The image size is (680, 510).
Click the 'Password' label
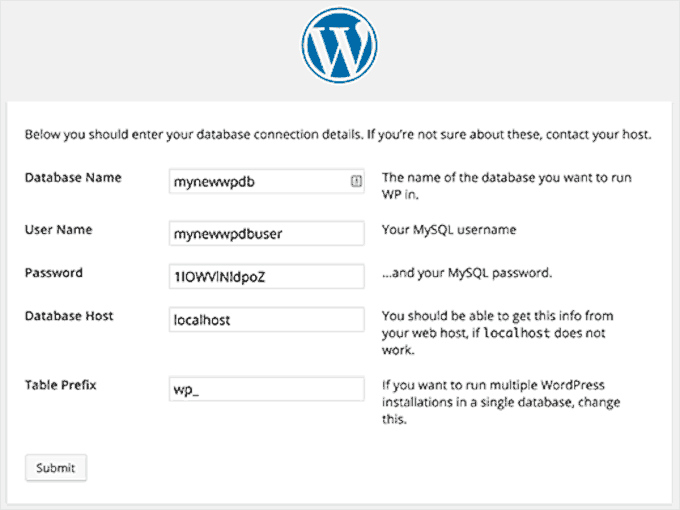54,273
